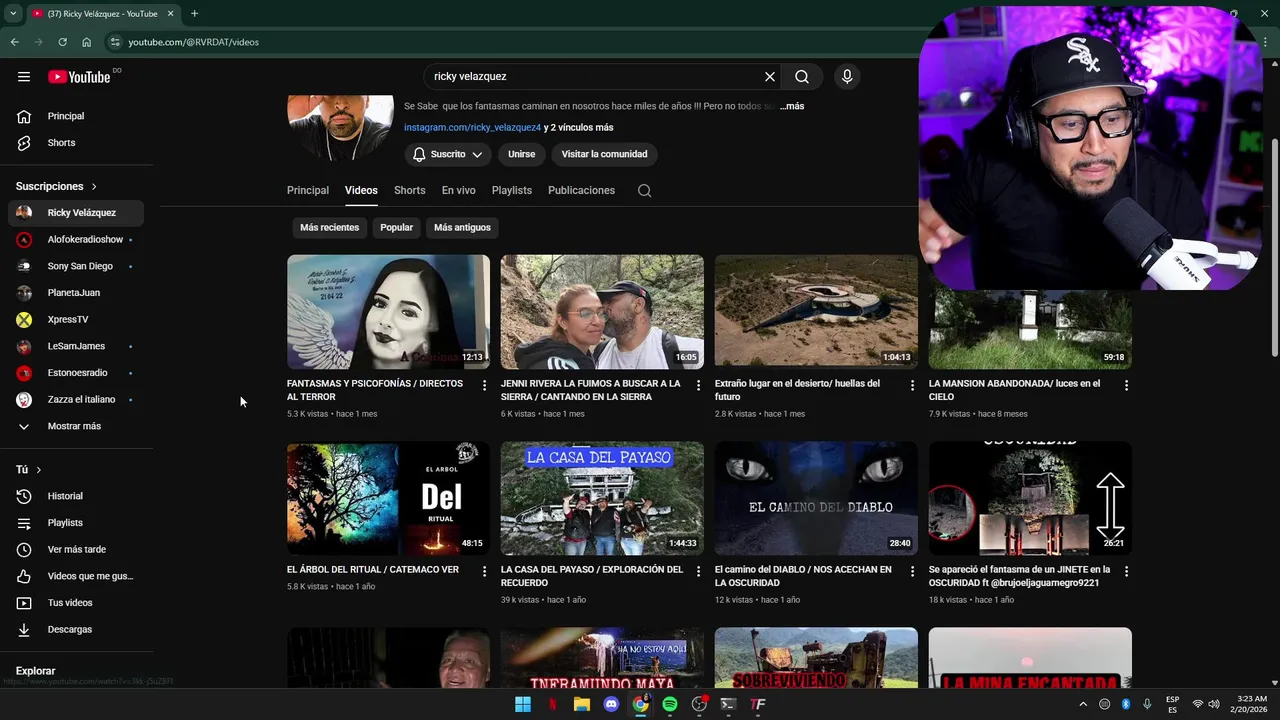
Task: Open Alofokeradioshow subscription
Action: pos(76,240)
